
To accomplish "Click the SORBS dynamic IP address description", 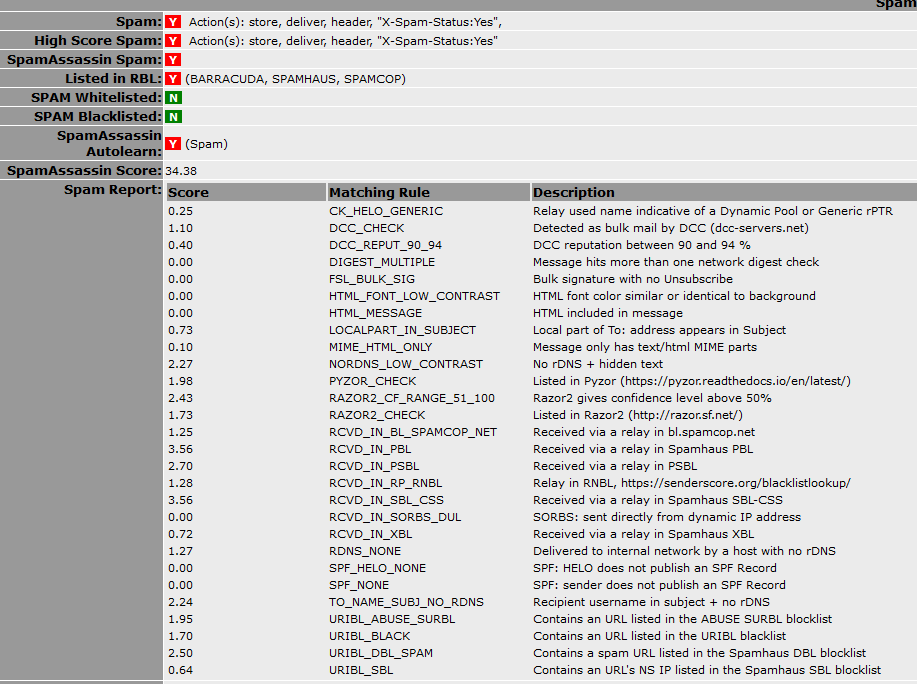I will tap(667, 517).
